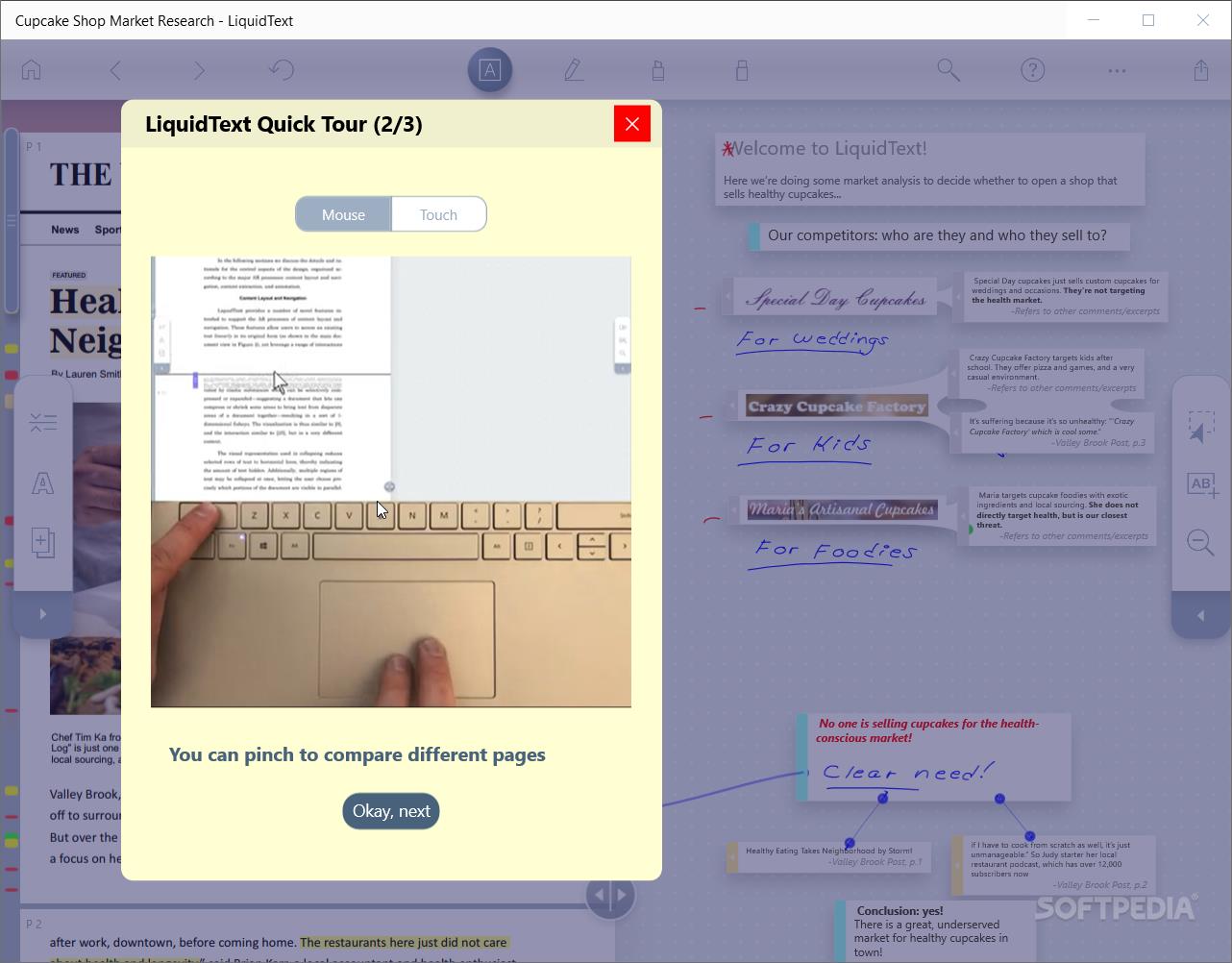This screenshot has width=1232, height=963.
Task: Collapse the right panel arrow
Action: (x=1201, y=615)
